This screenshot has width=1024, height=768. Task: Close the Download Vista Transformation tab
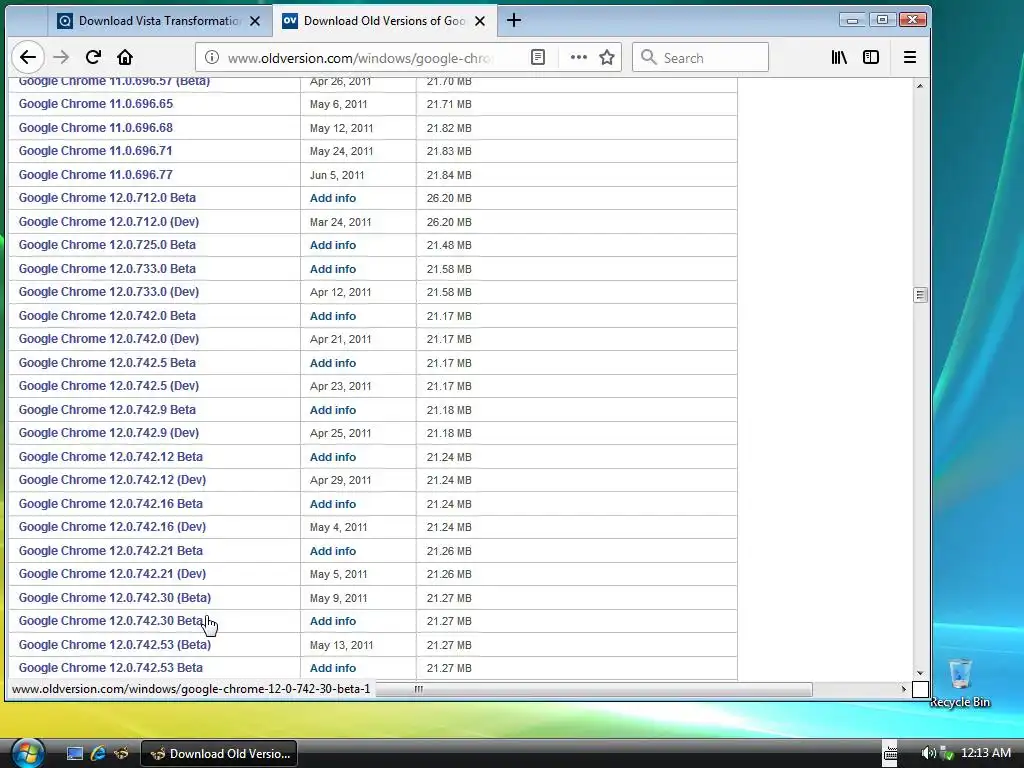tap(255, 21)
